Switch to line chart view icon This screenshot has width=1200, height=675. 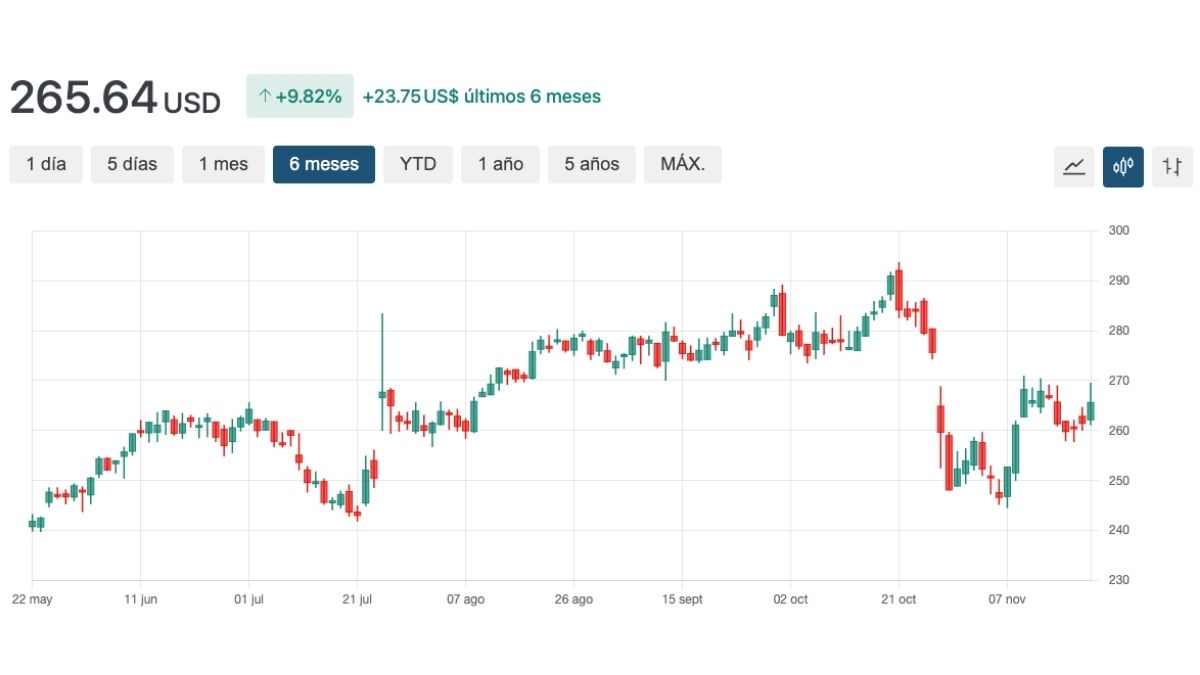(1074, 166)
